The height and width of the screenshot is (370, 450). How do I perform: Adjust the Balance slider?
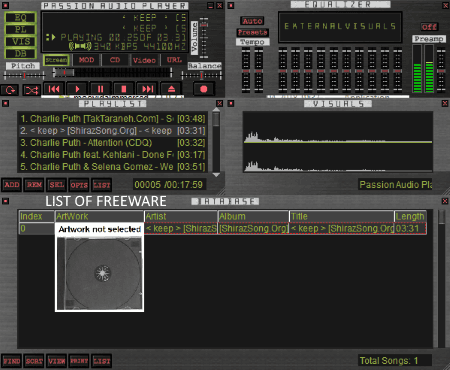click(x=202, y=76)
